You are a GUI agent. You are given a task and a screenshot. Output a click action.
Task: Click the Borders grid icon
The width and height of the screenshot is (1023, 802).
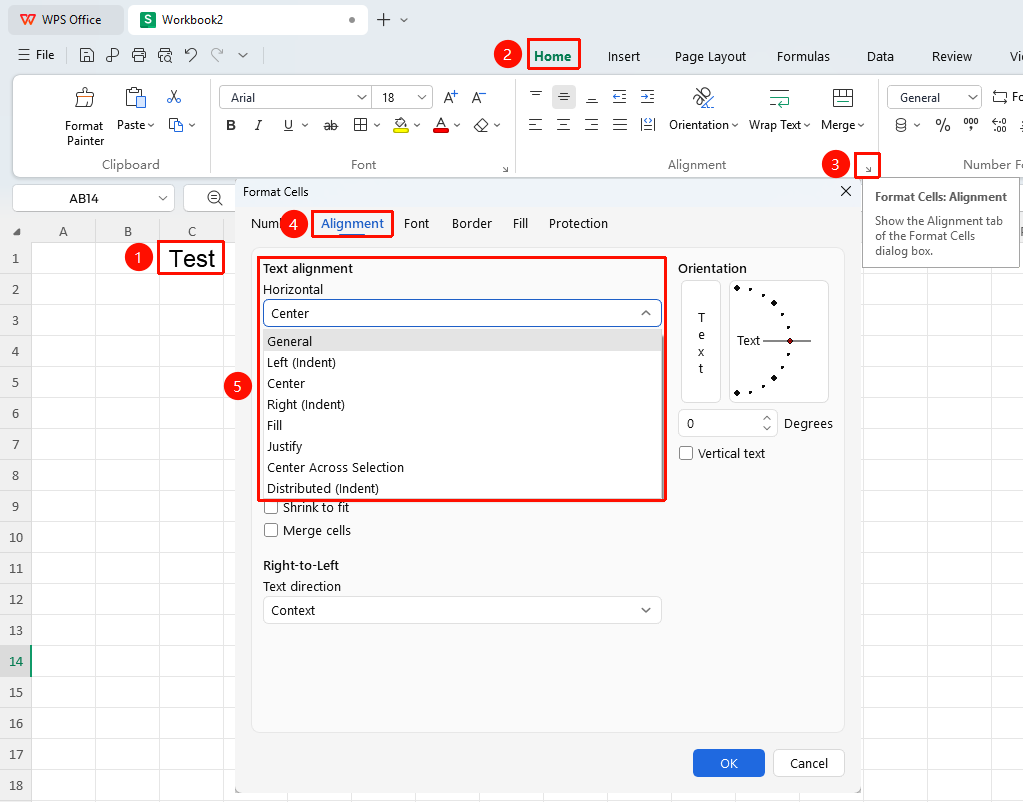click(x=360, y=125)
